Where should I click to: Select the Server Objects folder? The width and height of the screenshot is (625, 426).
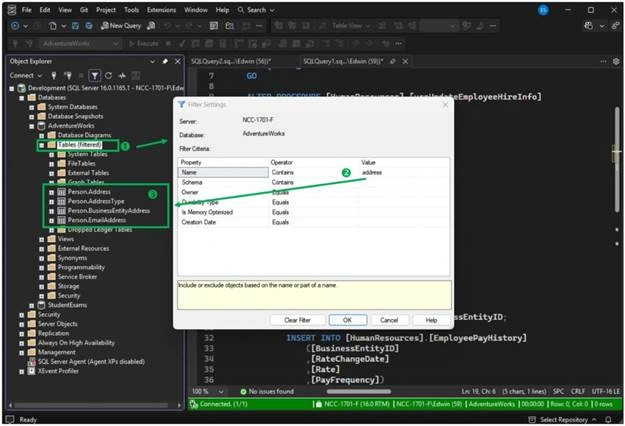58,324
